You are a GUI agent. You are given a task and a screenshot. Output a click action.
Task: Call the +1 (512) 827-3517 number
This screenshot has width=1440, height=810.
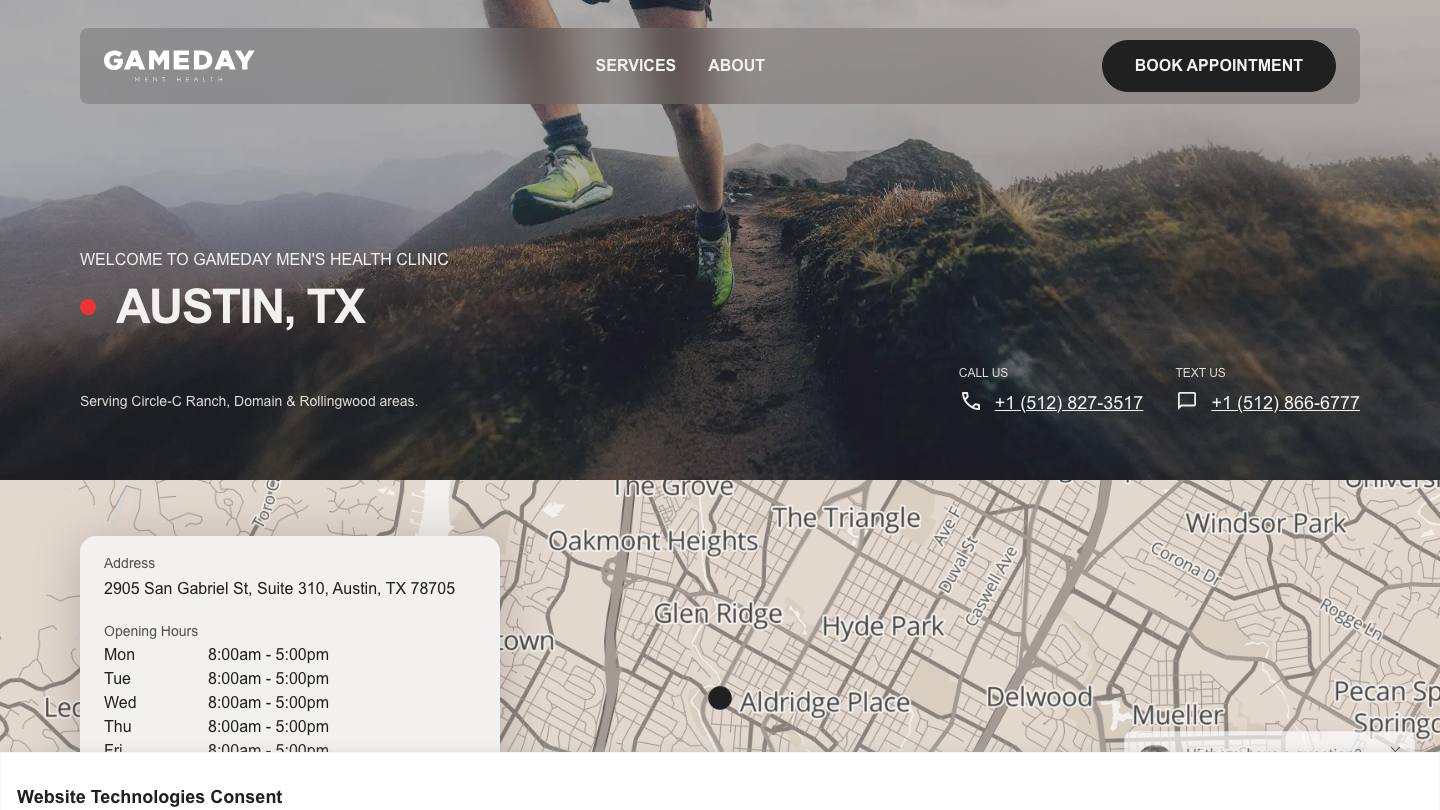(x=1069, y=403)
